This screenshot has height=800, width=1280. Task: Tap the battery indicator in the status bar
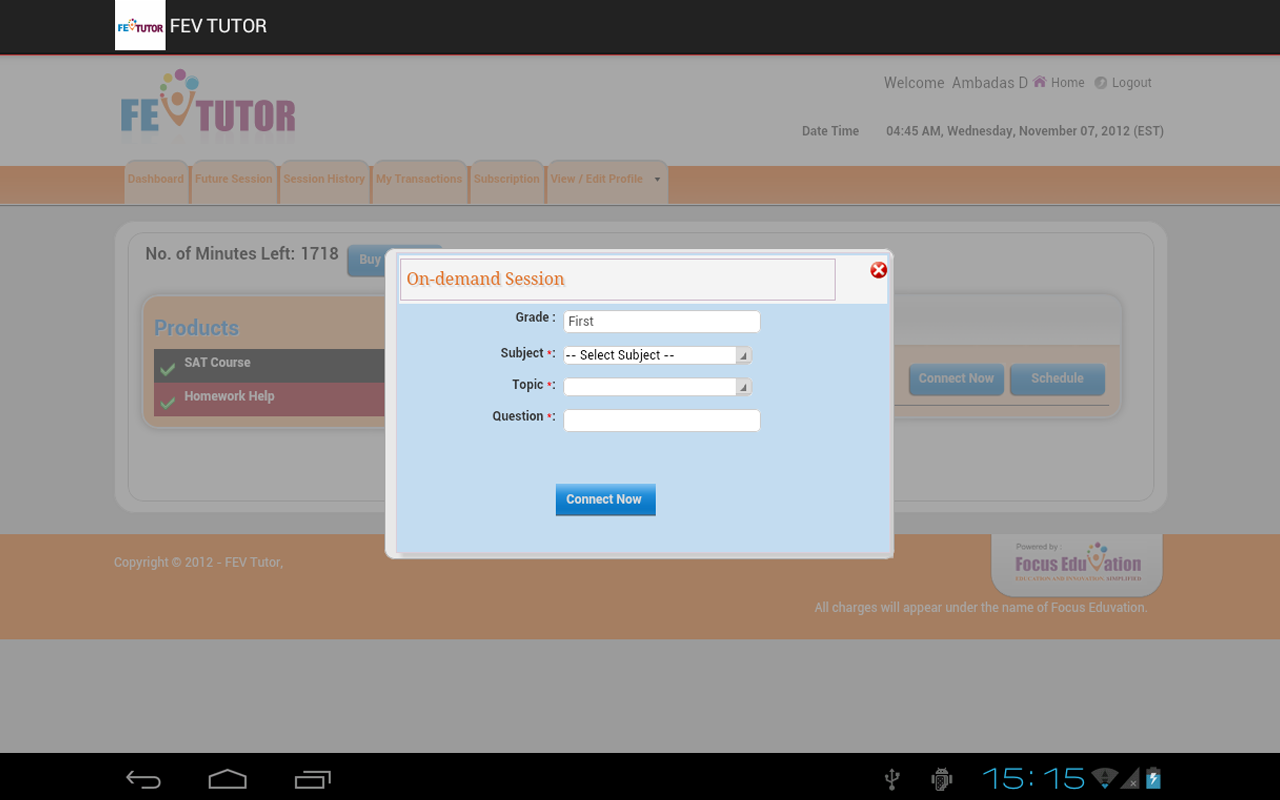click(1152, 777)
